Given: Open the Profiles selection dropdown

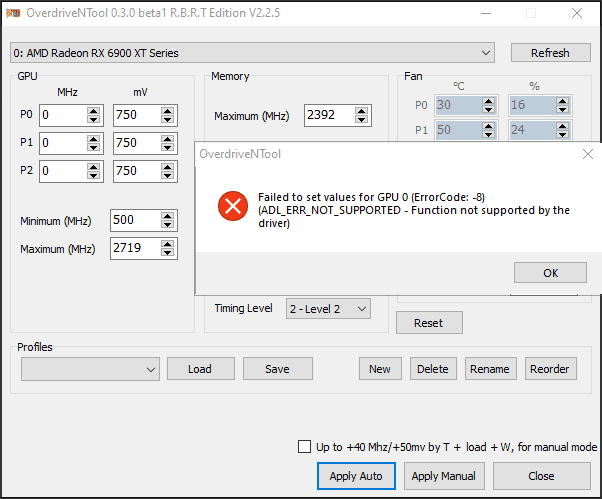Looking at the screenshot, I should [x=90, y=369].
